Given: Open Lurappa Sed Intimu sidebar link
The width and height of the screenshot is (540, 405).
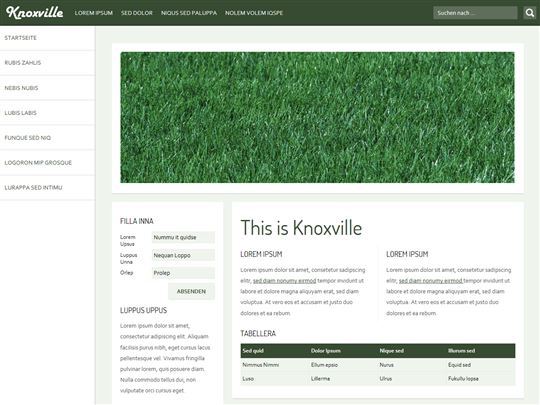Looking at the screenshot, I should 48,188.
